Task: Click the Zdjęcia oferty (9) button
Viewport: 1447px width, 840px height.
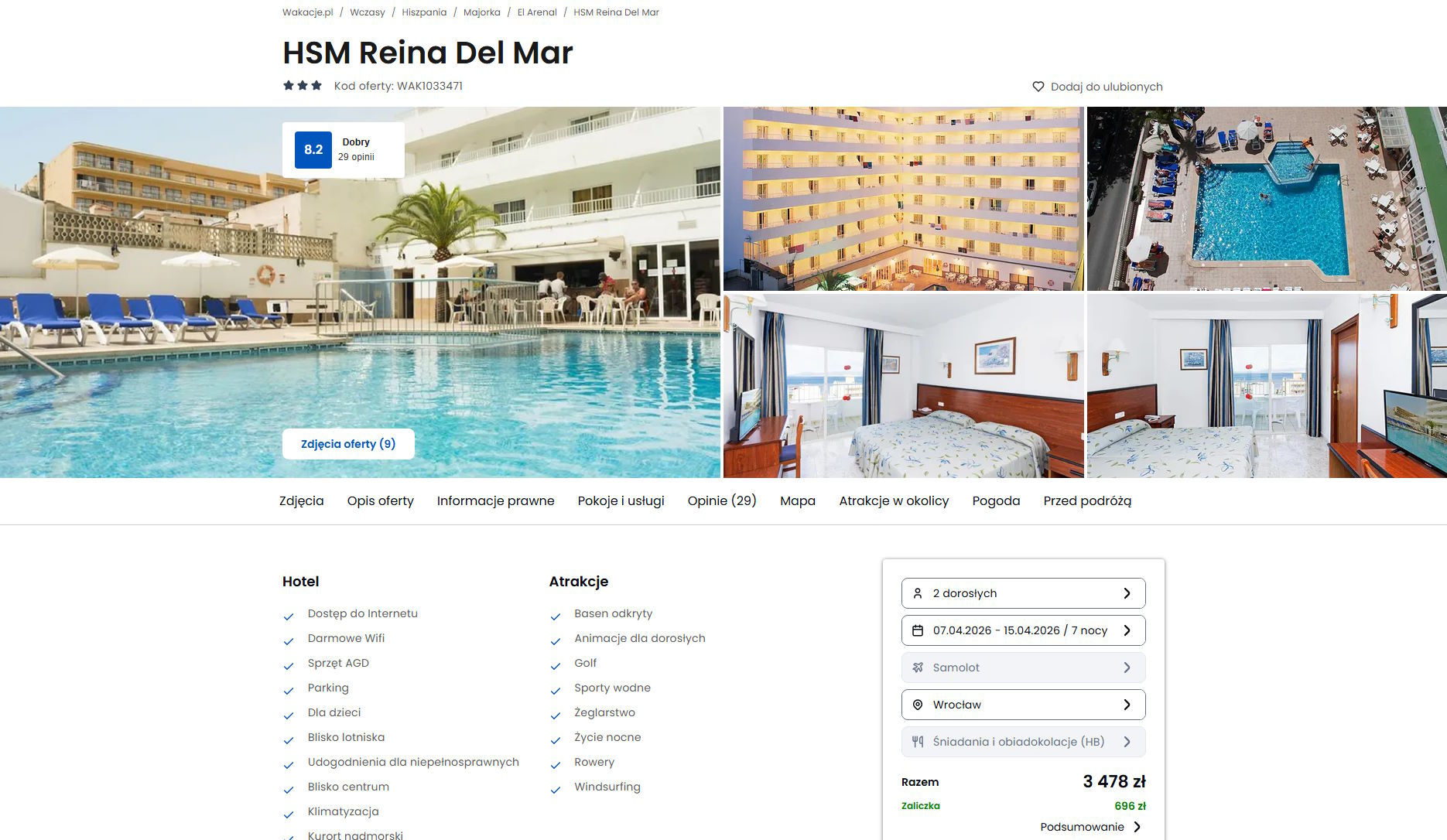Action: (x=348, y=444)
